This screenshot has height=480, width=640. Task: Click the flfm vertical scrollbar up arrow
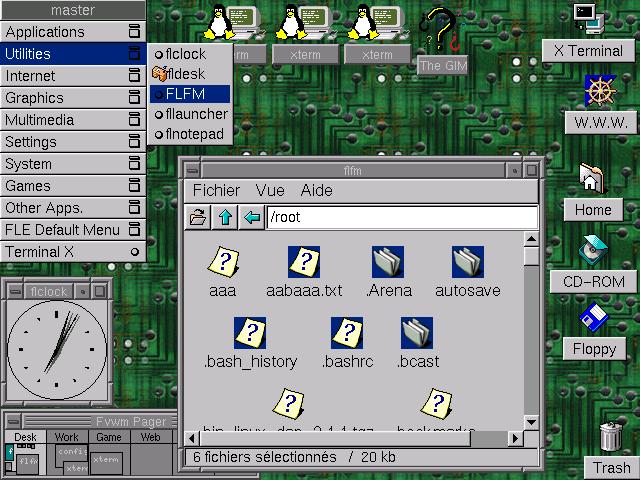(531, 239)
